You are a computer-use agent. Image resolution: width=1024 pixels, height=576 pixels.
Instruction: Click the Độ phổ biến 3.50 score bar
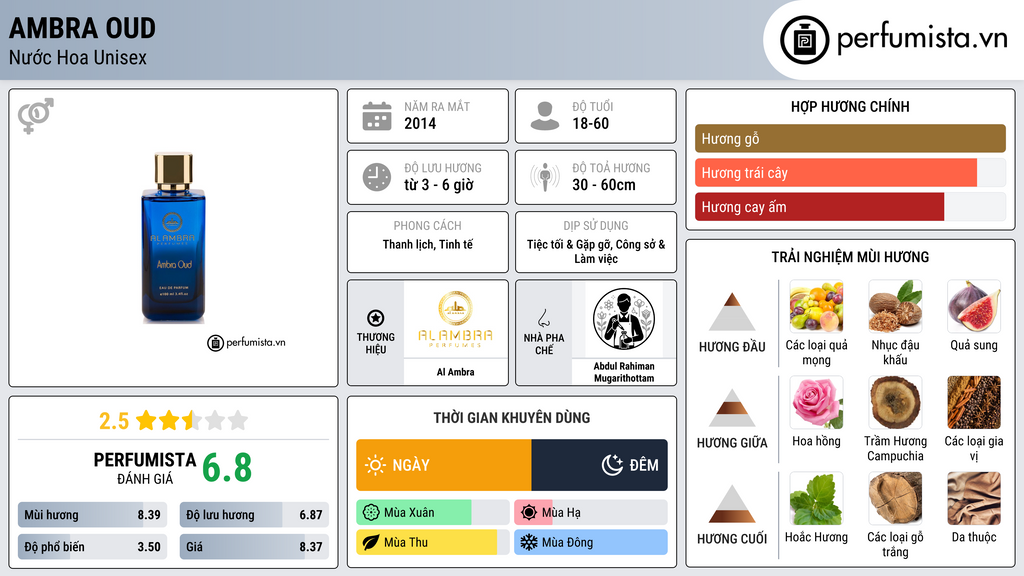pyautogui.click(x=92, y=547)
